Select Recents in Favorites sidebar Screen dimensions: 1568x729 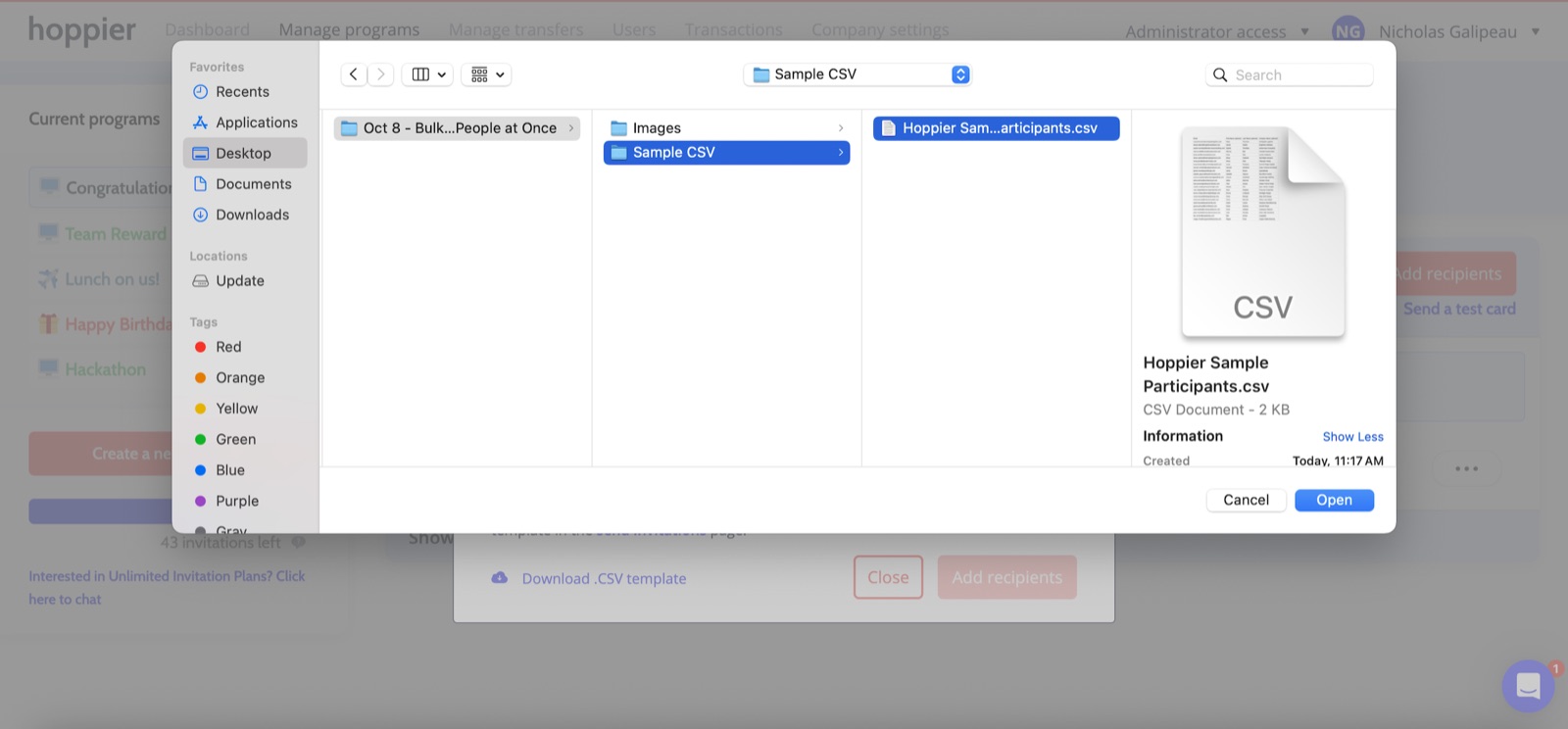[244, 92]
